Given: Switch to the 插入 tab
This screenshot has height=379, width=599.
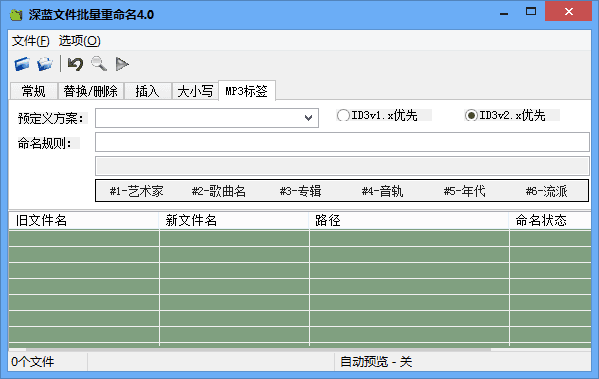Looking at the screenshot, I should (x=147, y=91).
